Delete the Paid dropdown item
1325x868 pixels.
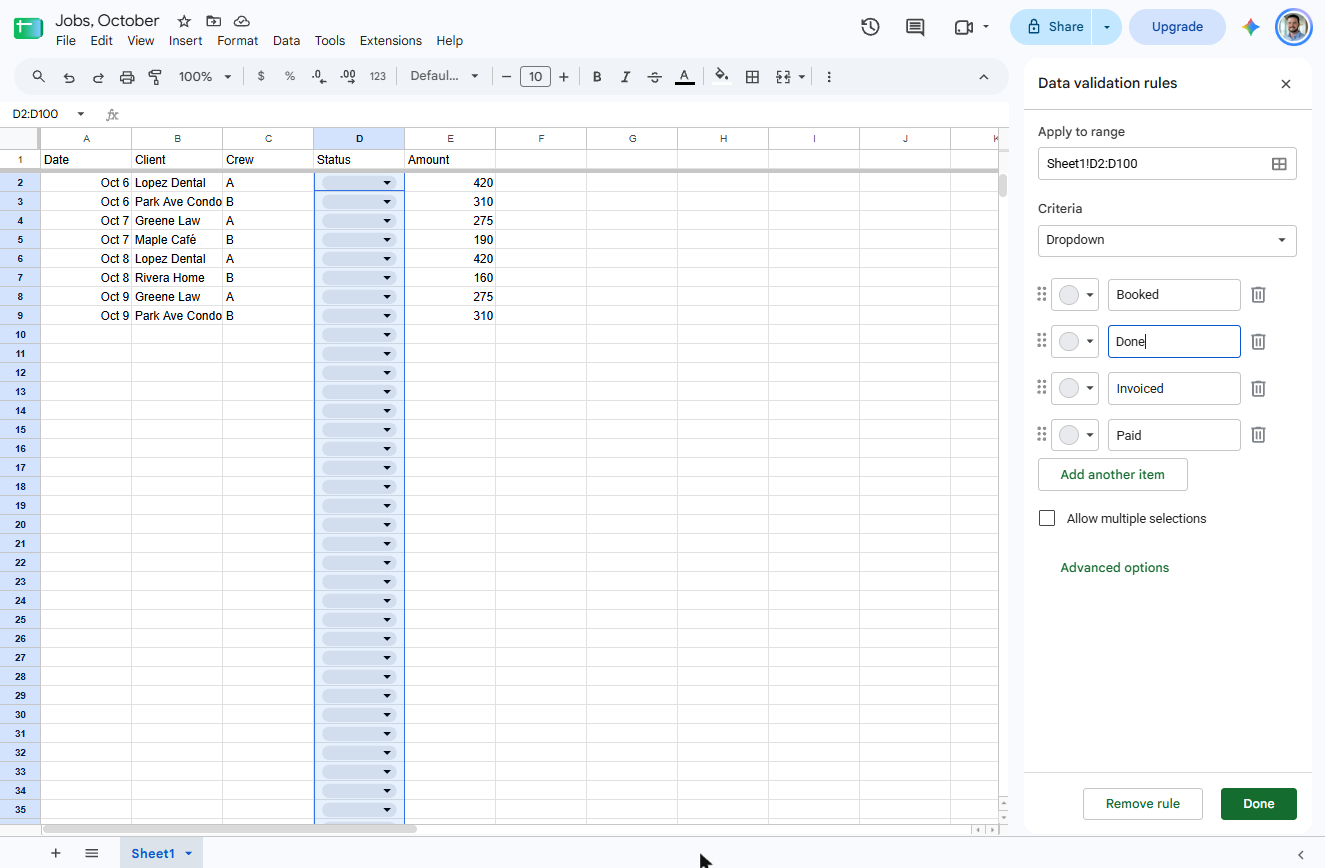[1259, 435]
